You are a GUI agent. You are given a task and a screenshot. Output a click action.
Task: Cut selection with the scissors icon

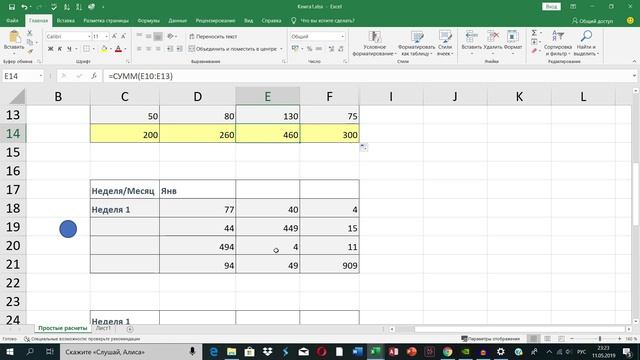(x=29, y=34)
